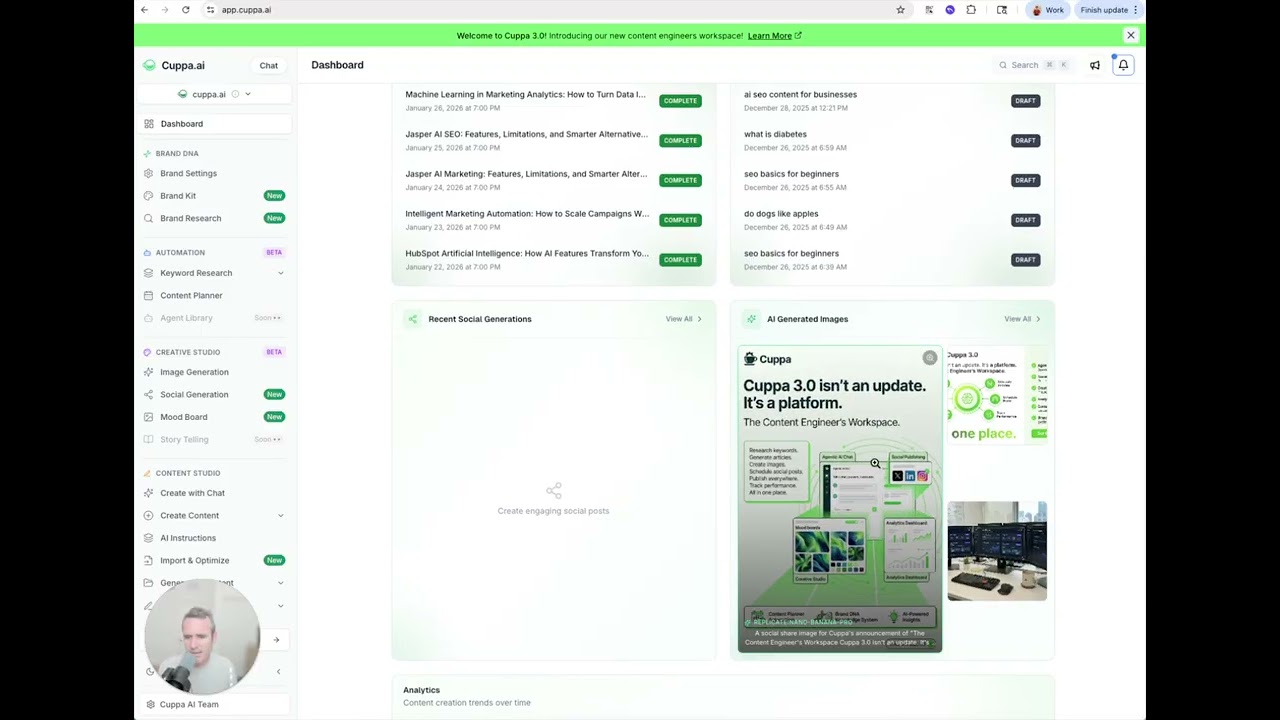The image size is (1280, 720).
Task: Collapse the sidebar with the left chevron
Action: 278,672
